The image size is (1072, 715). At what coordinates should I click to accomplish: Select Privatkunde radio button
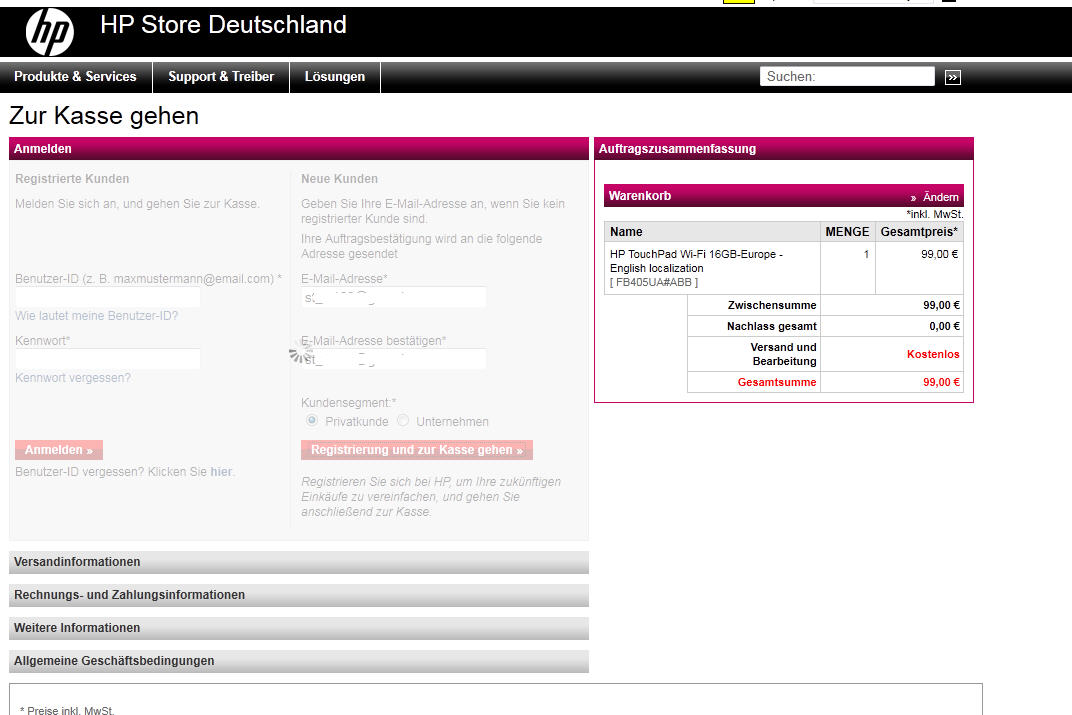312,420
